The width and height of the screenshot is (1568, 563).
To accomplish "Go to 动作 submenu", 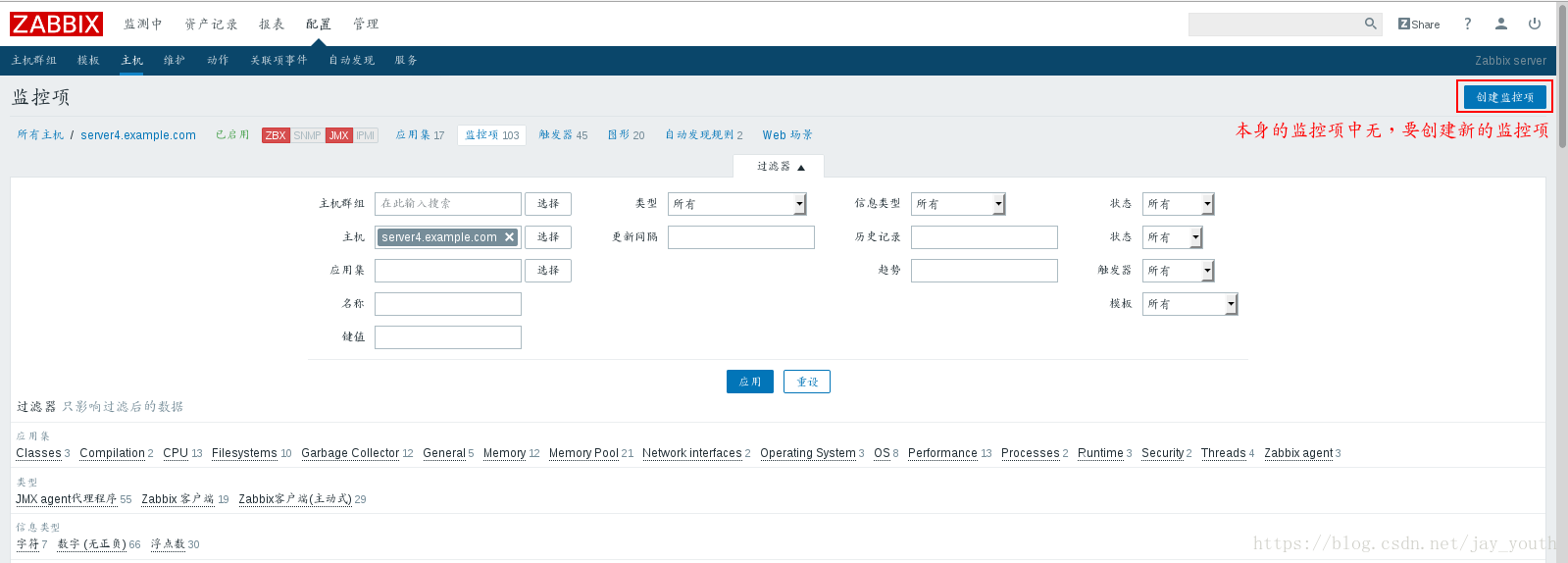I will [218, 61].
